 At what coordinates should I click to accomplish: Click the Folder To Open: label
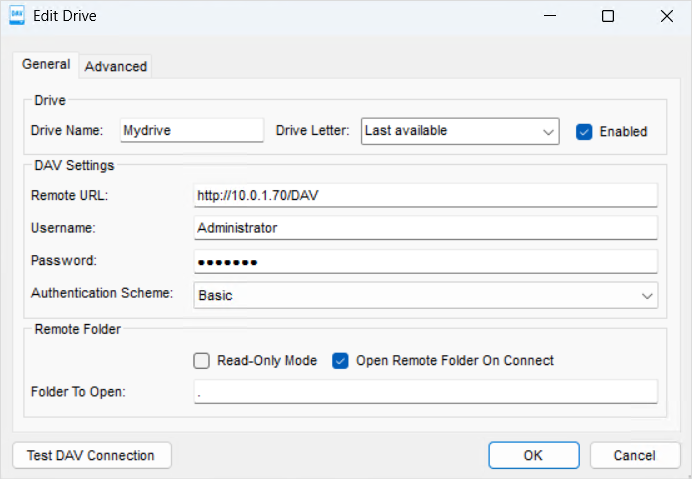[x=78, y=392]
